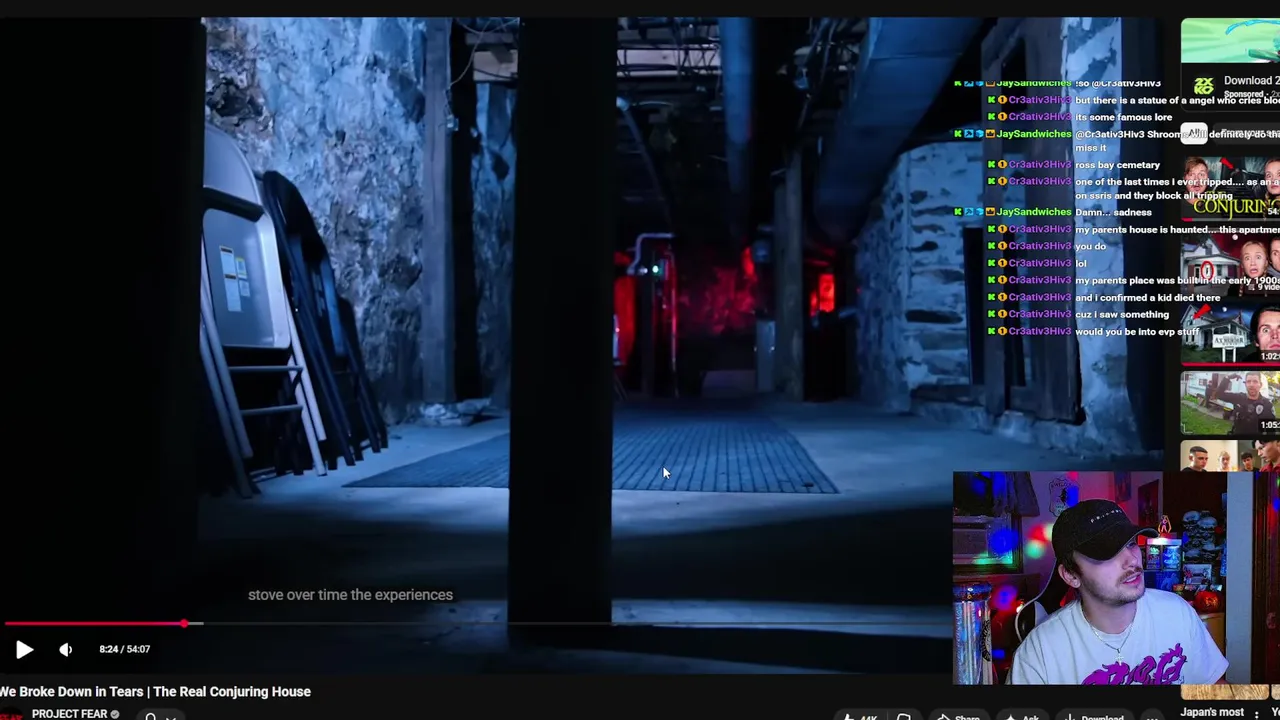1280x720 pixels.
Task: Open the 'Download 2' sponsored ad title
Action: point(1251,80)
